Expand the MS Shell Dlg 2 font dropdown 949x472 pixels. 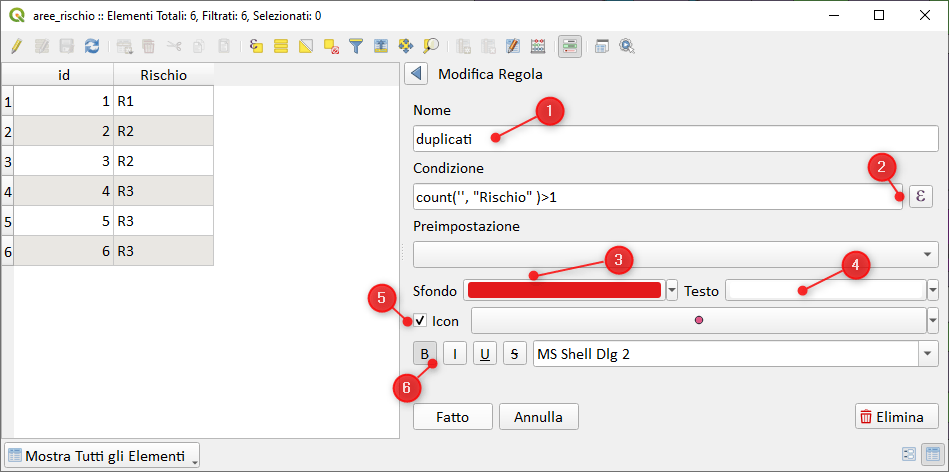pos(929,353)
